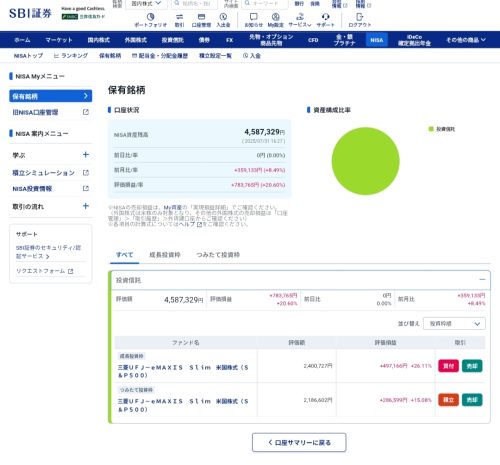Viewport: 500px width, 465px height.
Task: Click the 取引 transfer-arrows icon
Action: [179, 17]
